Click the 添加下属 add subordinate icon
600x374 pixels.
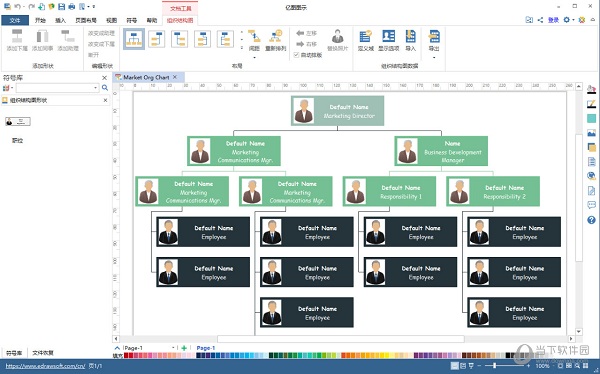click(17, 36)
